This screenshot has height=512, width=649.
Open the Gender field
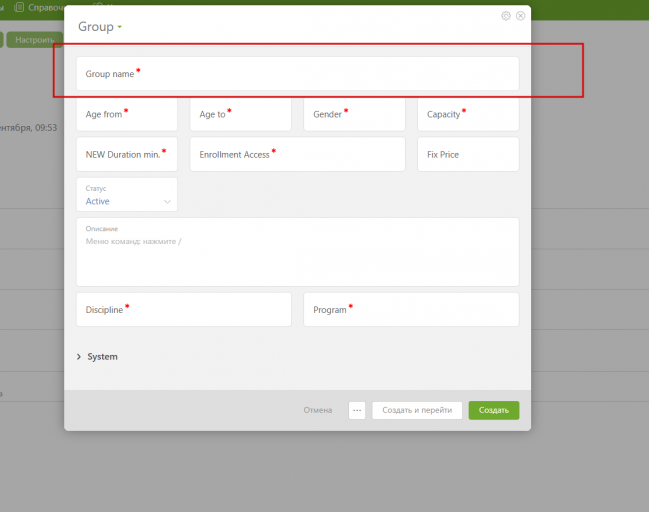pyautogui.click(x=354, y=114)
